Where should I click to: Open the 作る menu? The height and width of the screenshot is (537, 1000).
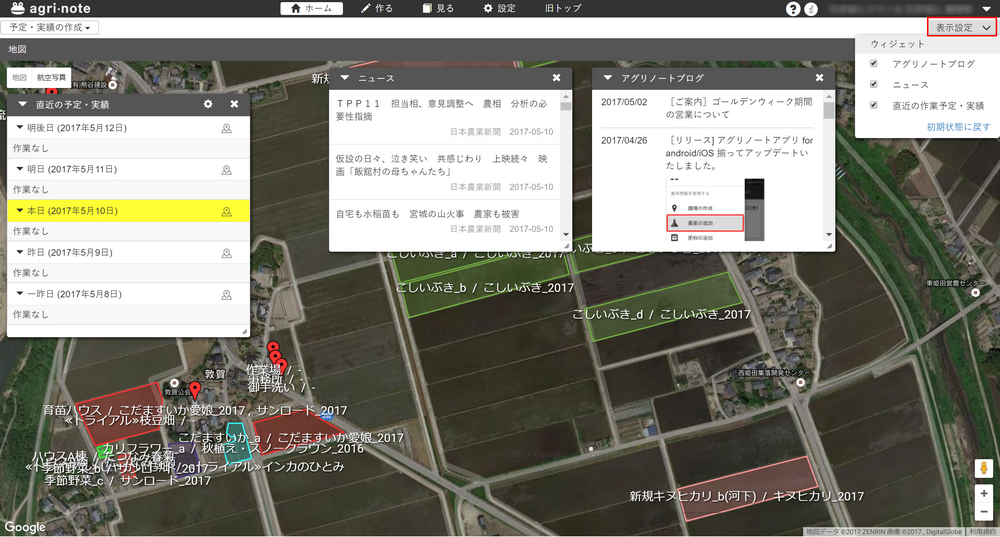[377, 8]
